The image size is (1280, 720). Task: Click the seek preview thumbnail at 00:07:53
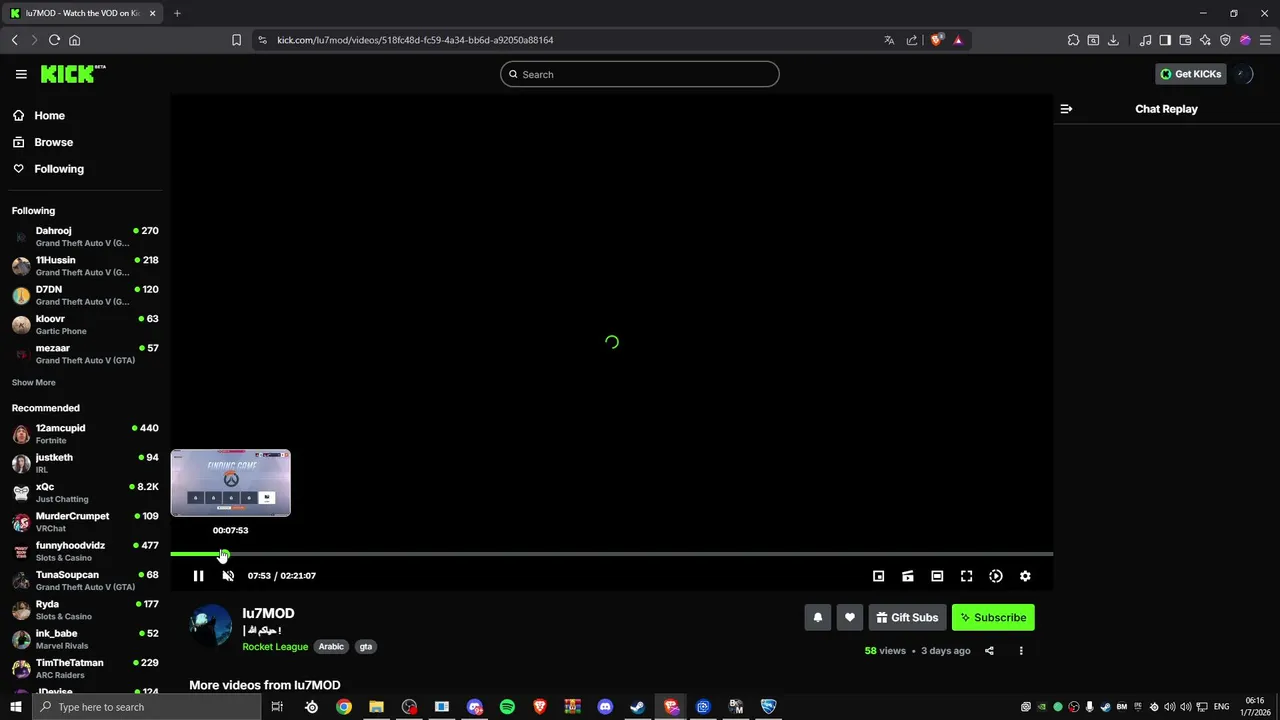[230, 483]
